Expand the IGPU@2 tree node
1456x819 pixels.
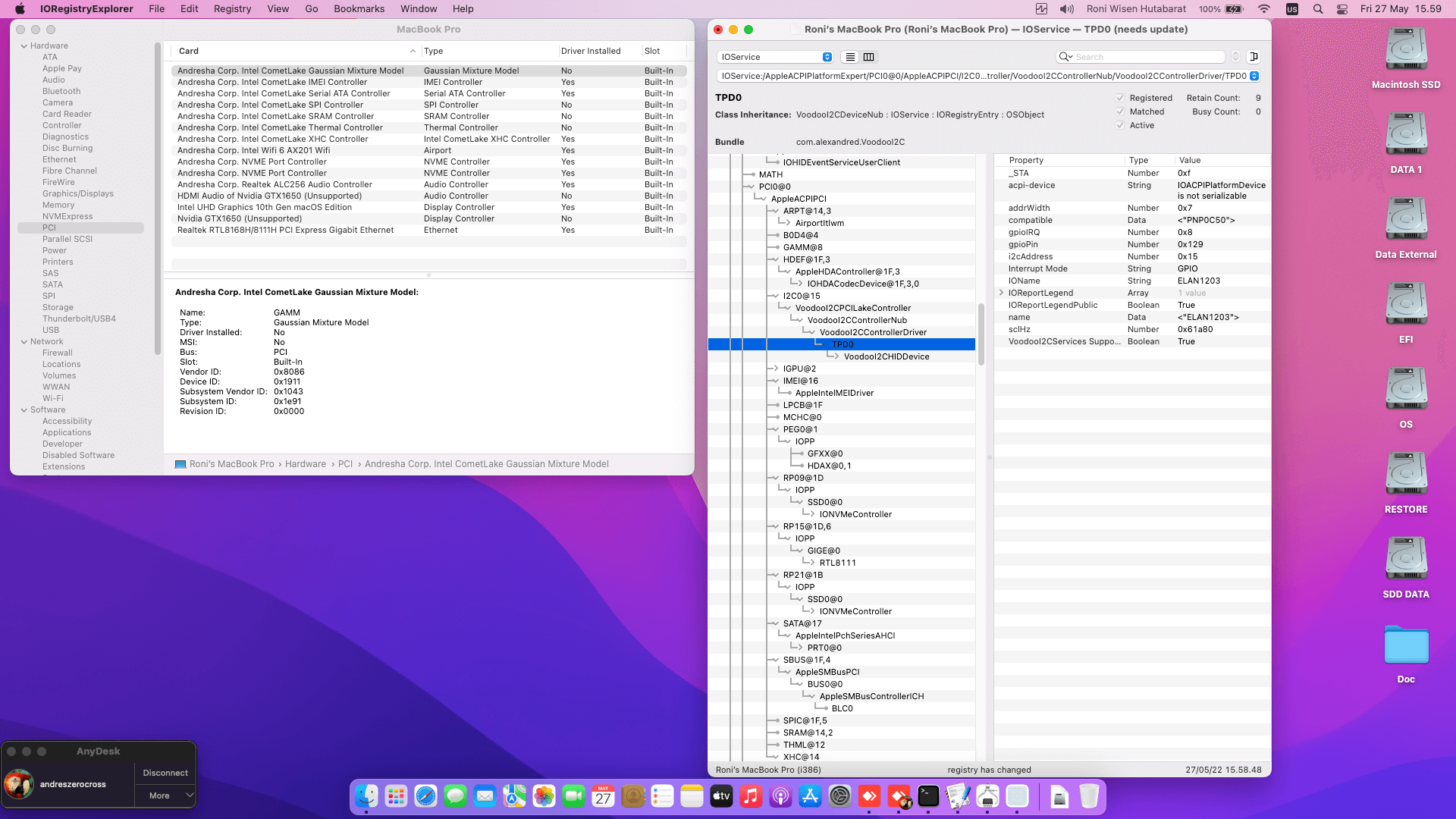774,369
